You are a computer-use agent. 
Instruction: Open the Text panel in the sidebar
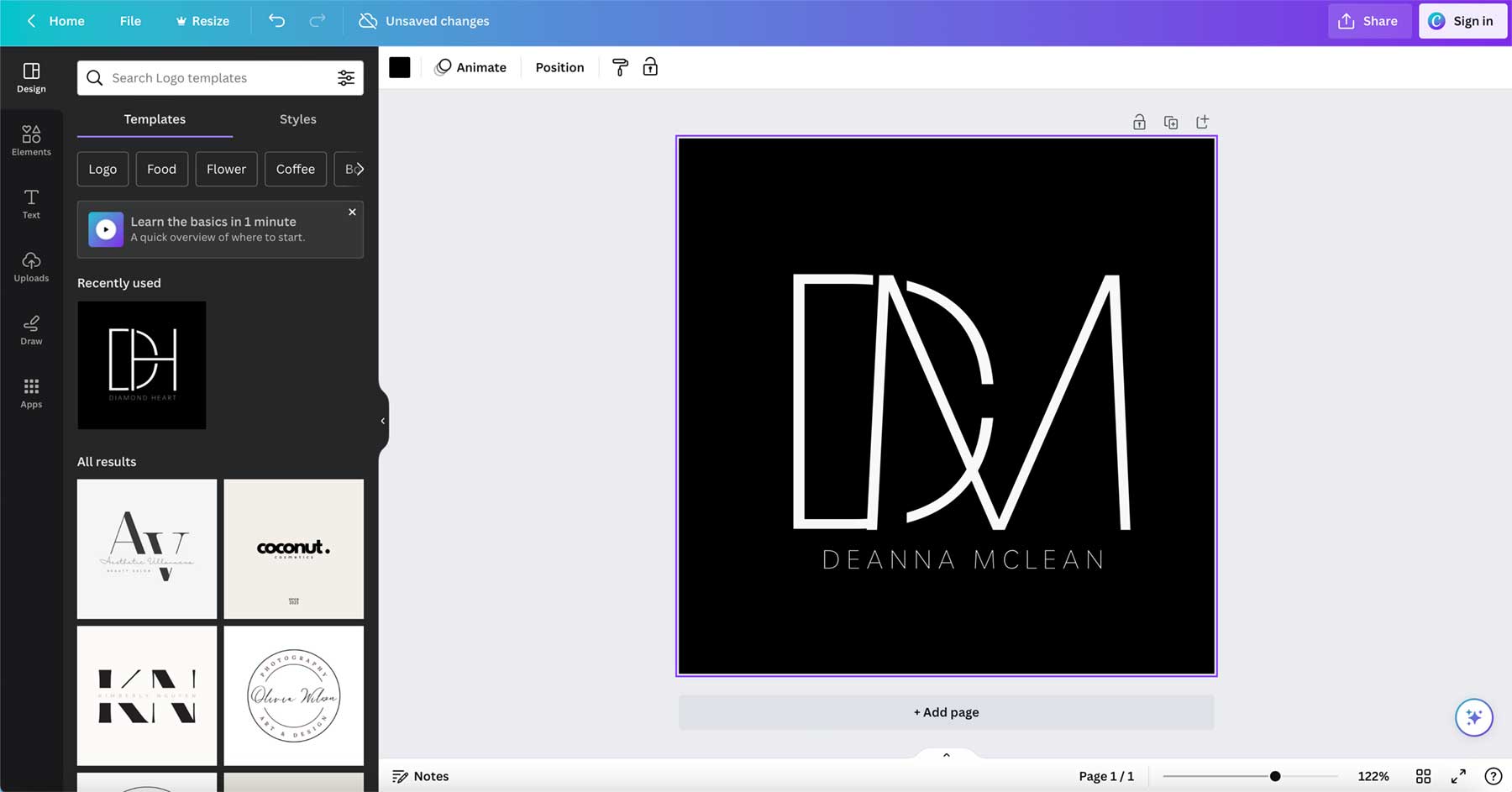31,203
